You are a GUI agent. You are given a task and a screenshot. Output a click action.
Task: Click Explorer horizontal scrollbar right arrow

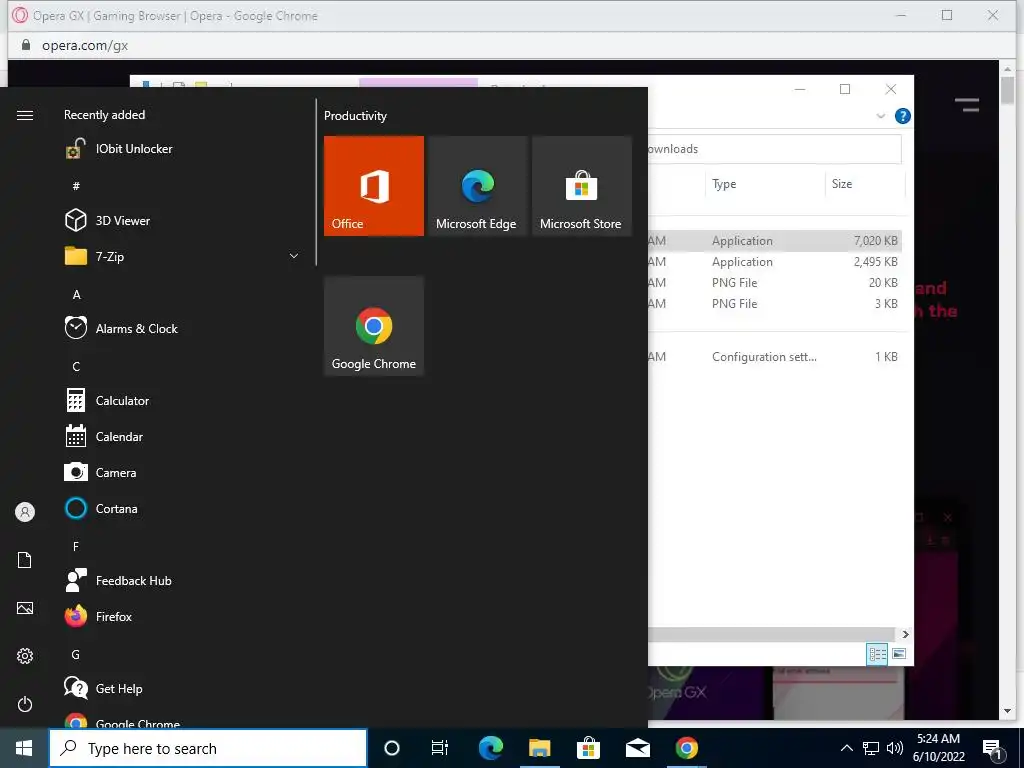click(905, 634)
